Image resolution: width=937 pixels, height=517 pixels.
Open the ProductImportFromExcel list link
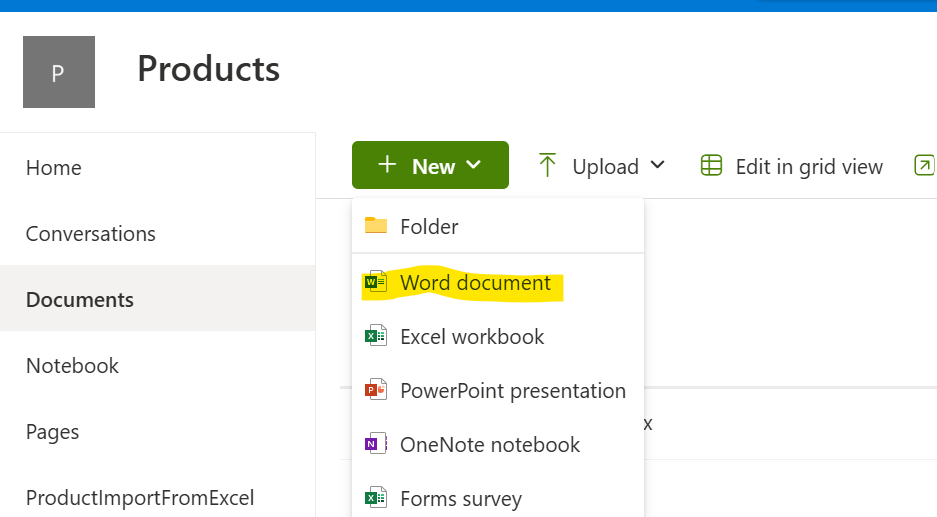(x=140, y=498)
